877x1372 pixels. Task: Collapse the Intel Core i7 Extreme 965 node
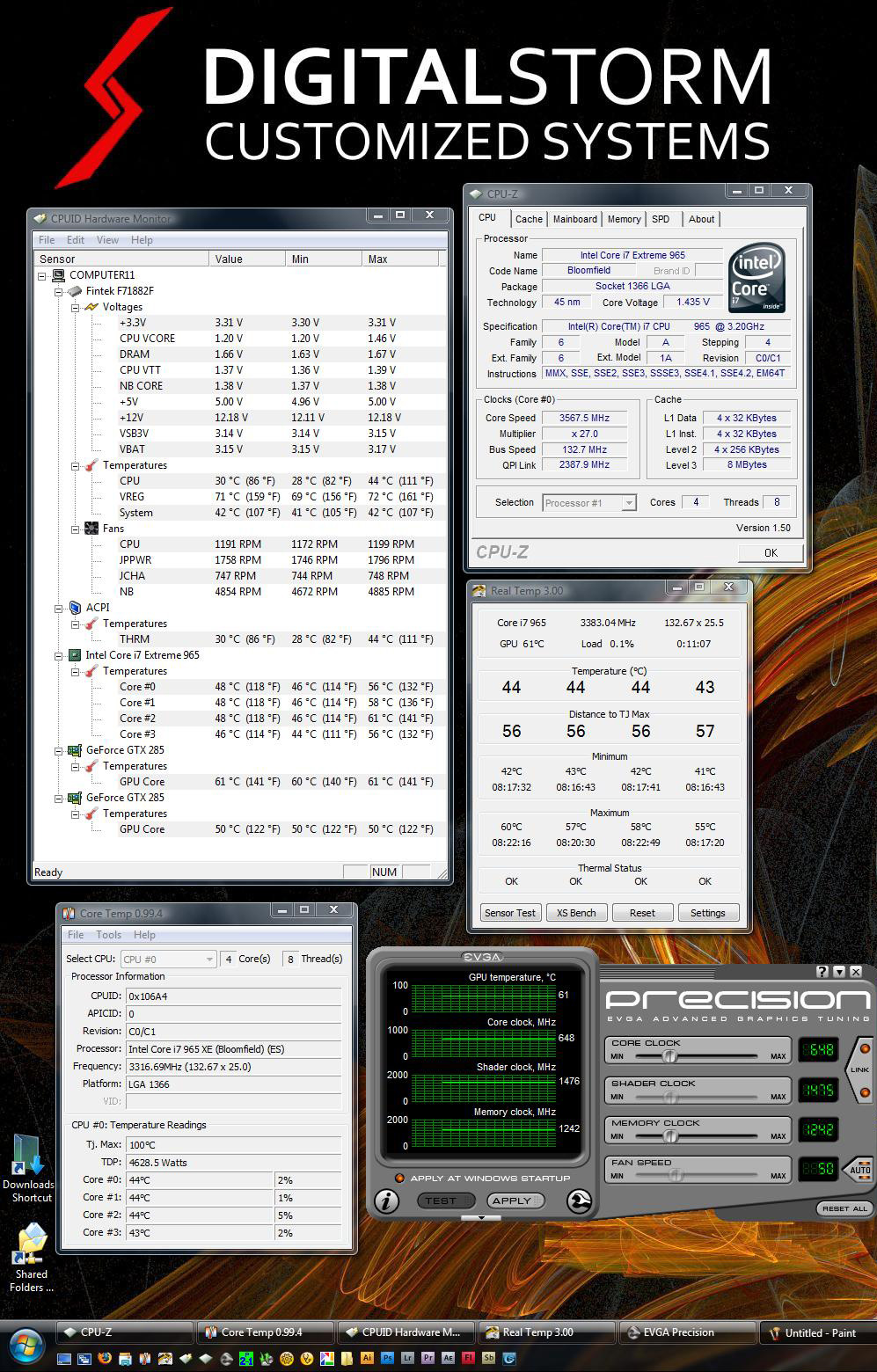pos(58,655)
